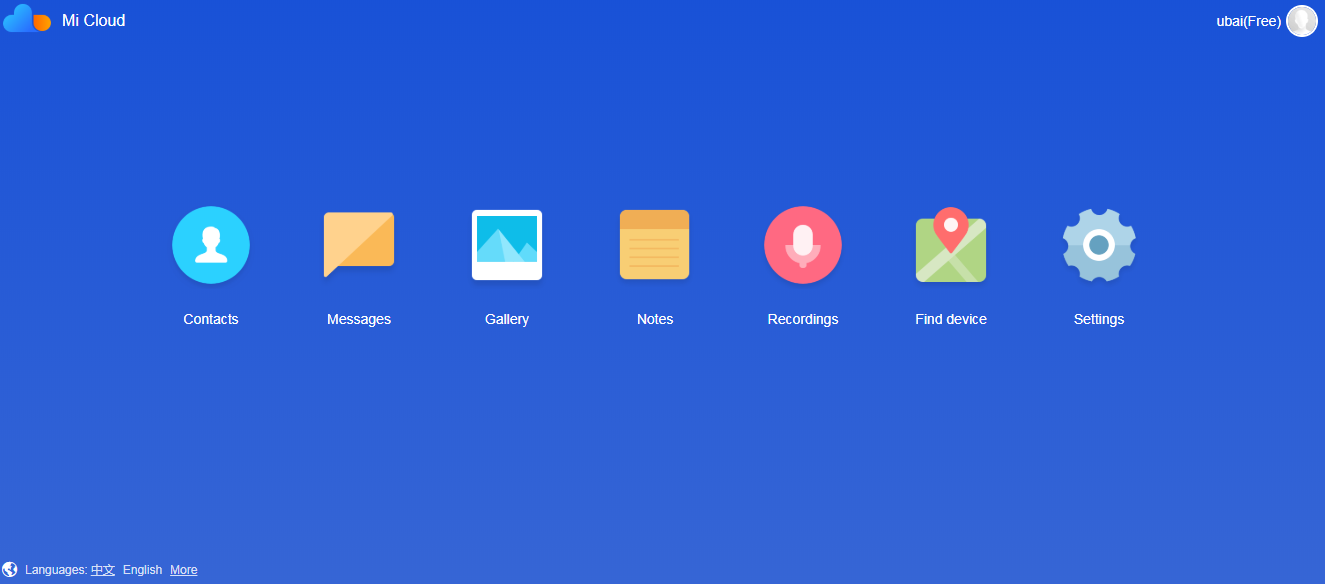Launch the Find device map pin icon

(x=951, y=245)
